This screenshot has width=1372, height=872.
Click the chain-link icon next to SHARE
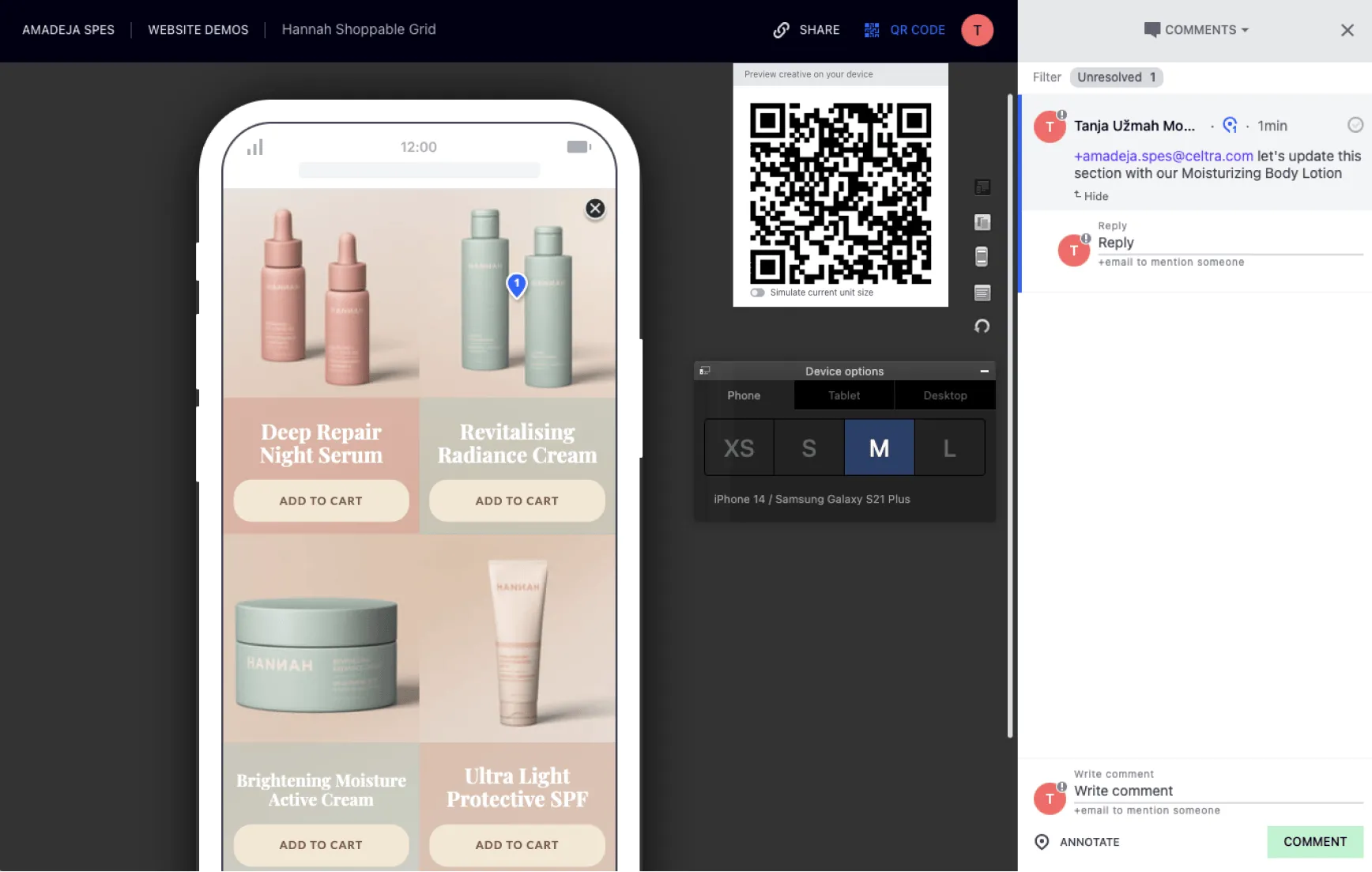point(781,30)
